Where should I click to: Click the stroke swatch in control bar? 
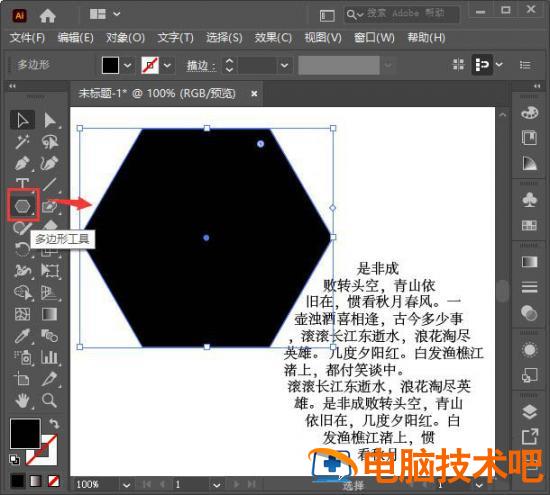click(x=150, y=65)
